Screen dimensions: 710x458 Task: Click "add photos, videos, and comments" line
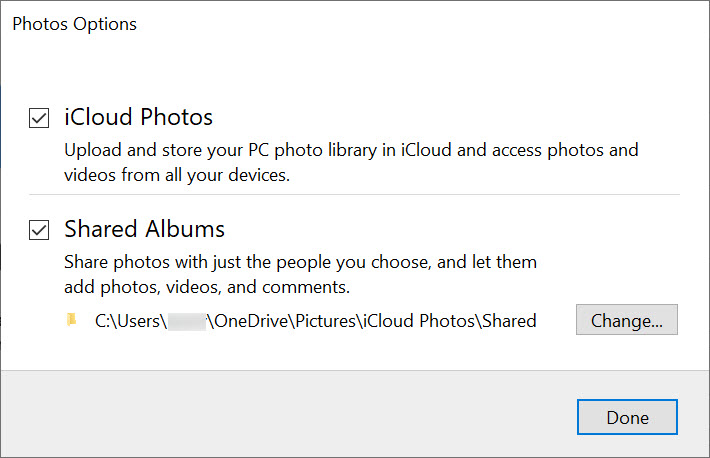click(x=206, y=287)
